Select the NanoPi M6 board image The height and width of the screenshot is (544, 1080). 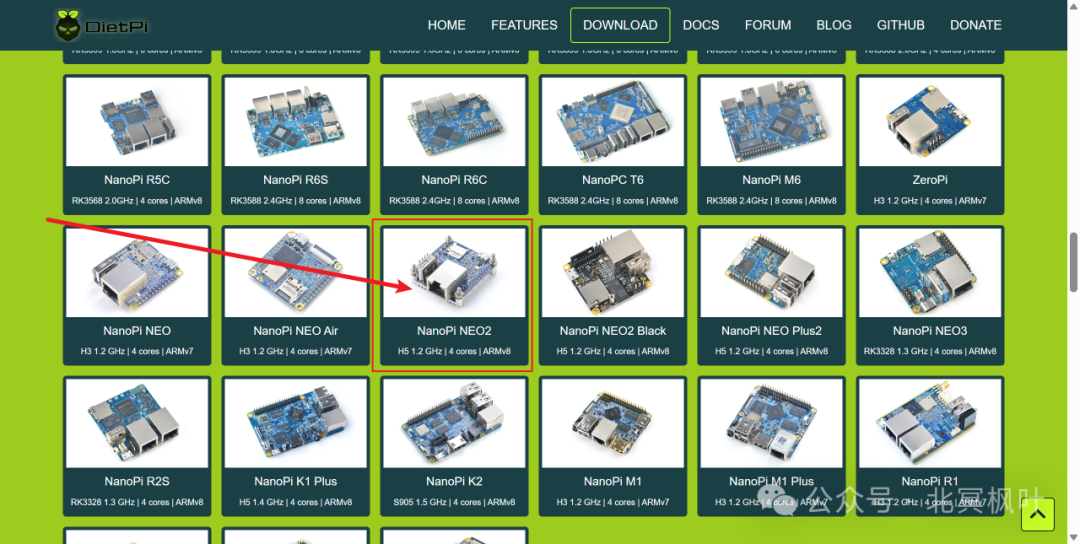pos(771,121)
